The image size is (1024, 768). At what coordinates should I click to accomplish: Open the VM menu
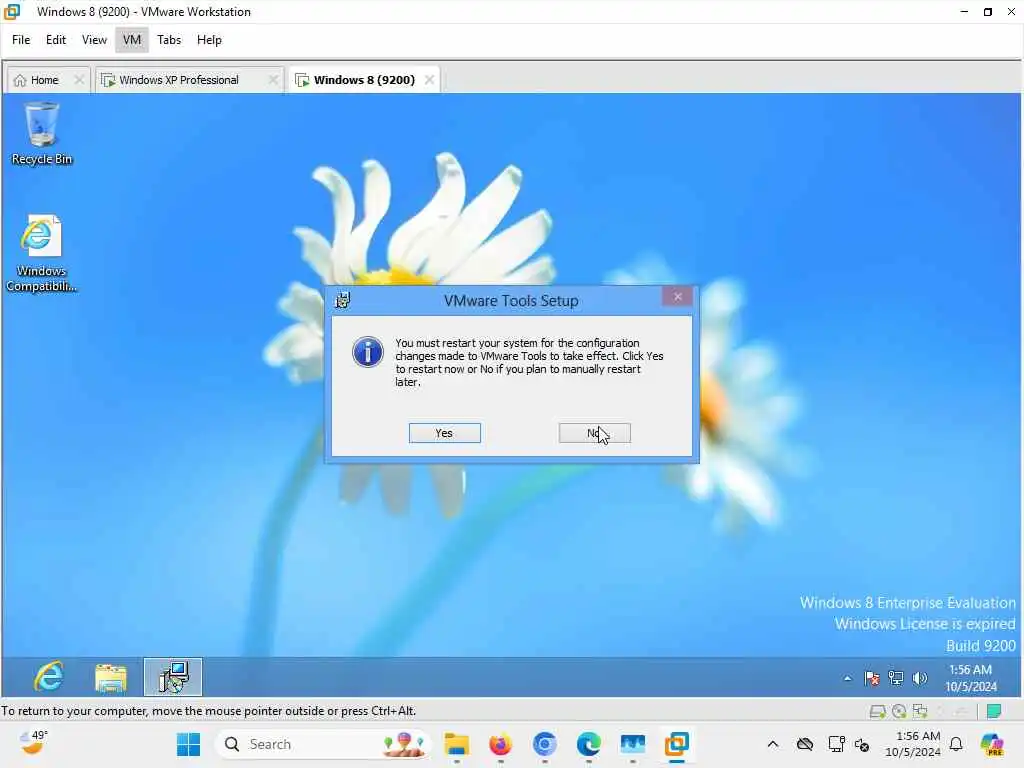132,40
